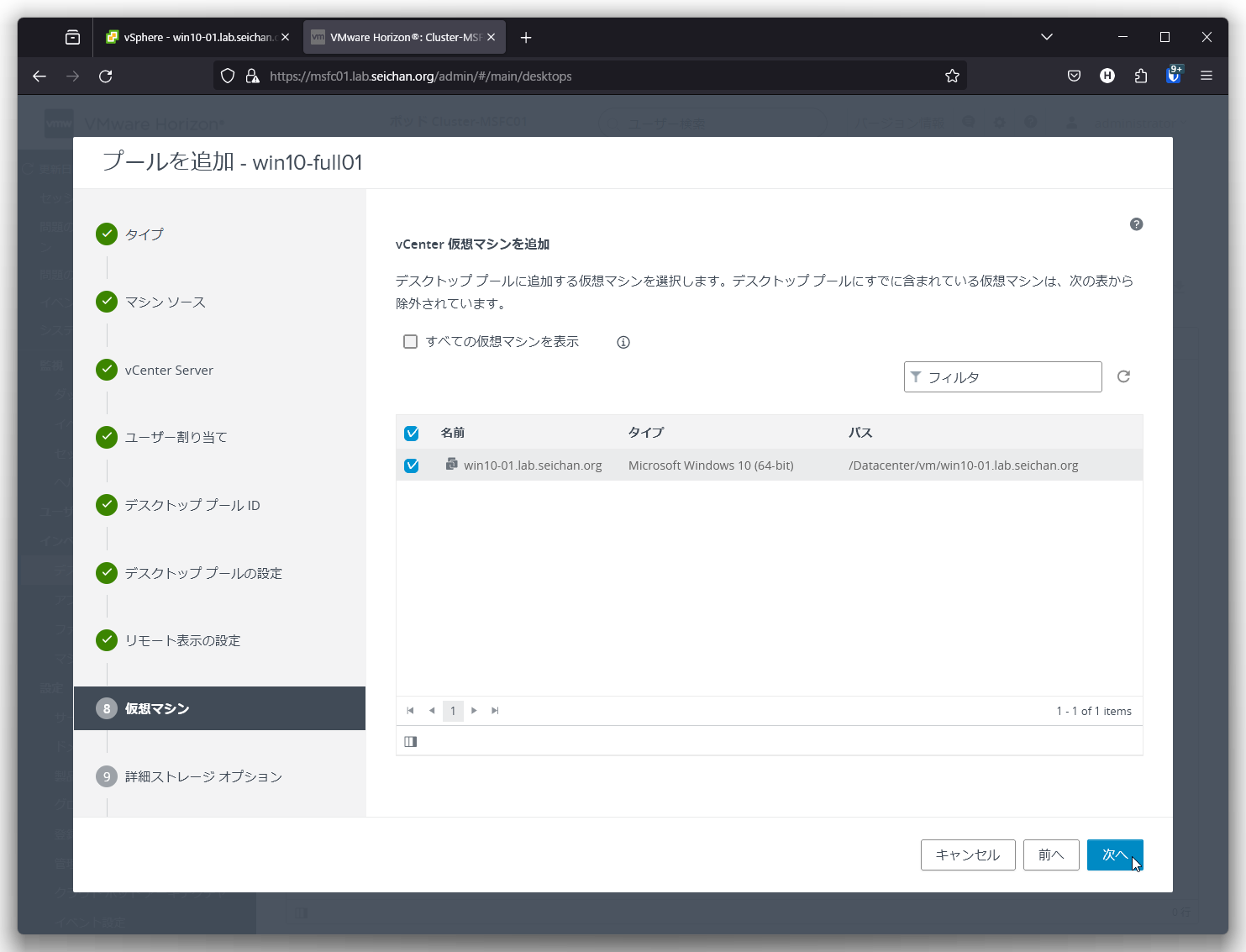Click the /Datacenter/vm/win10-01.lab.seichan.org path cell
1246x952 pixels.
[963, 465]
